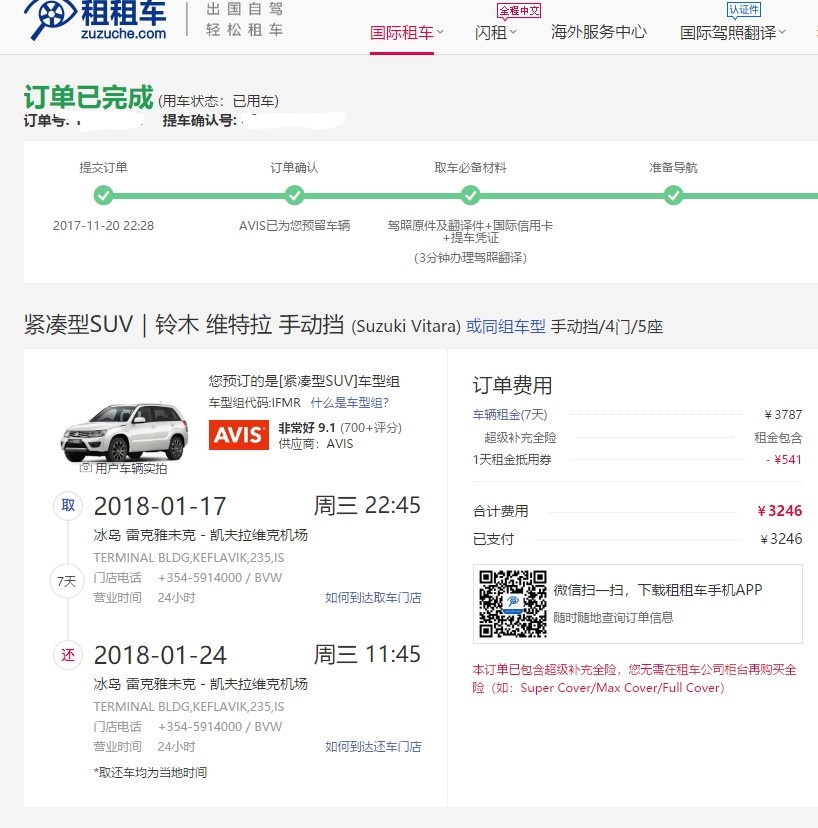Expand the 国际驾照翻译 dropdown menu
This screenshot has width=818, height=828.
click(x=733, y=32)
